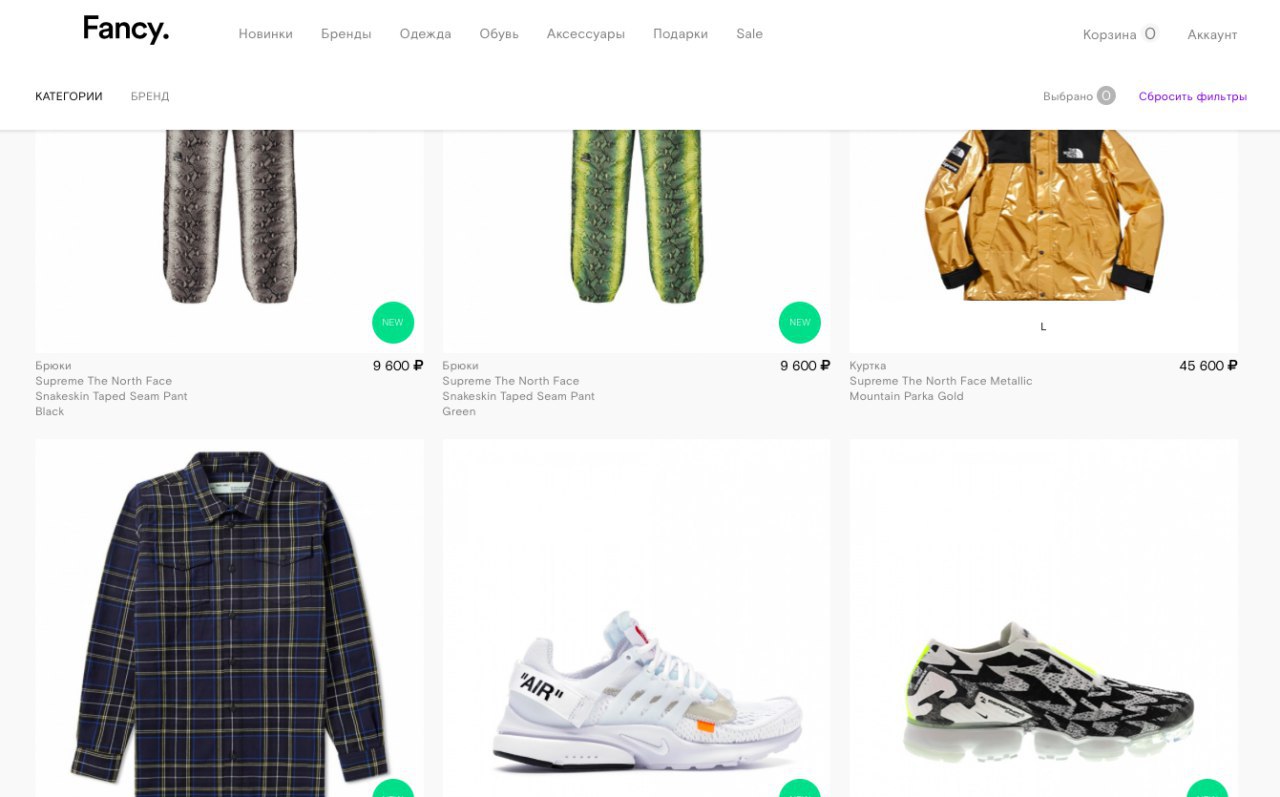Screen dimensions: 1280x797
Task: Click the Сбросить фильтры link
Action: 1193,97
